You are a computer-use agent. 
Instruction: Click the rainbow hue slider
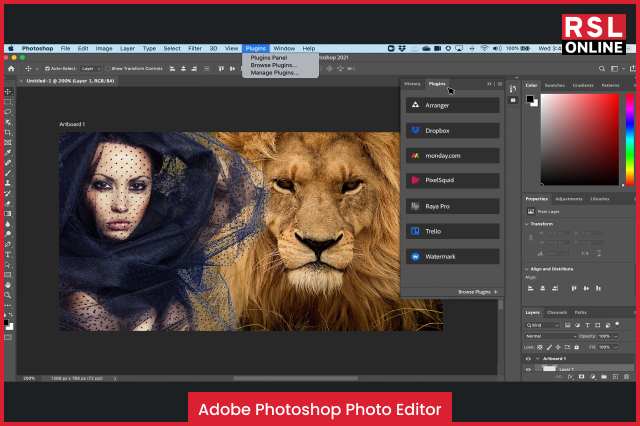[630, 139]
